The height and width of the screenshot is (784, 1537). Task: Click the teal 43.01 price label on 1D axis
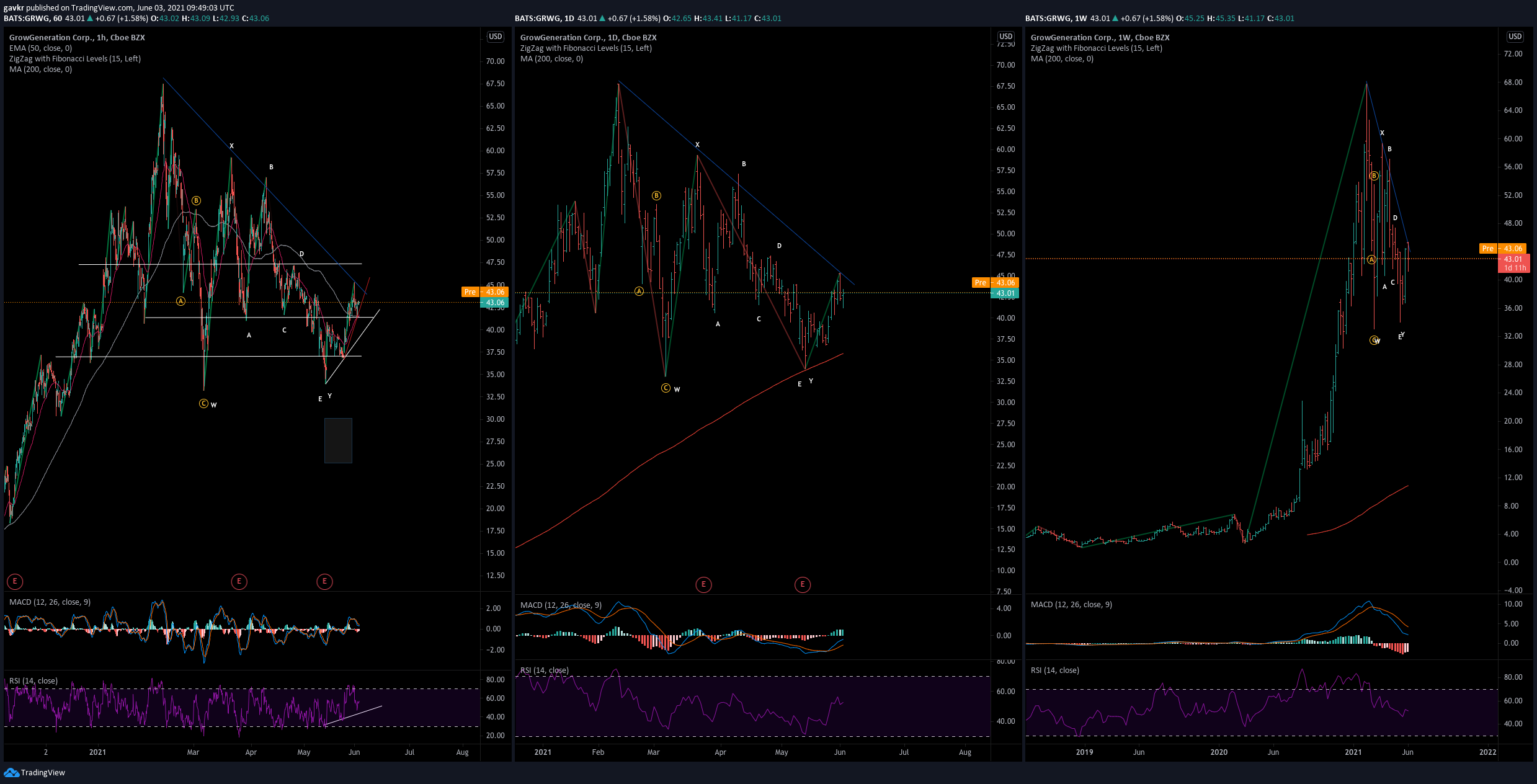(x=1005, y=293)
